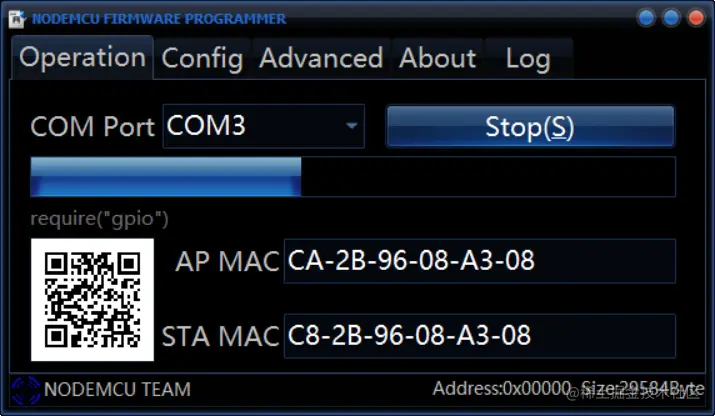Click the NodeMCU programmer title bar icon
The width and height of the screenshot is (715, 416).
[x=17, y=19]
